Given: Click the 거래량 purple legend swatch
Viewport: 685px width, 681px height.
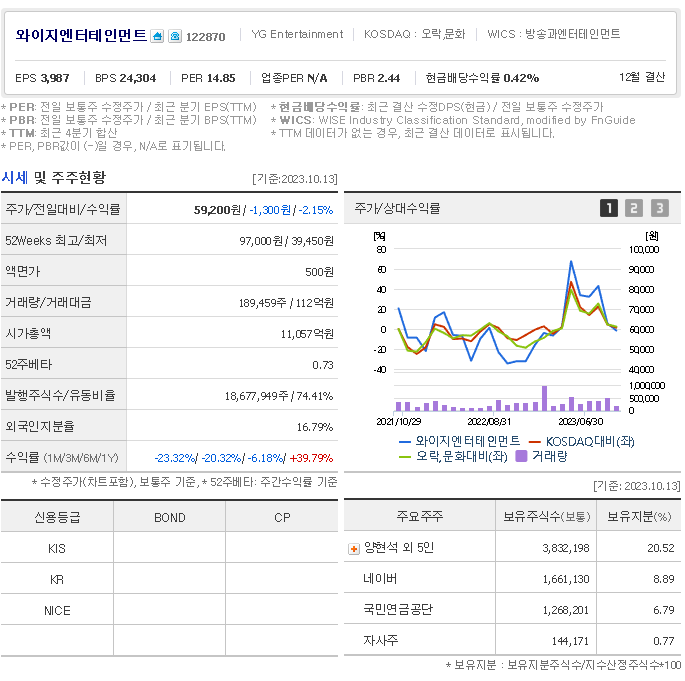Looking at the screenshot, I should pyautogui.click(x=521, y=456).
